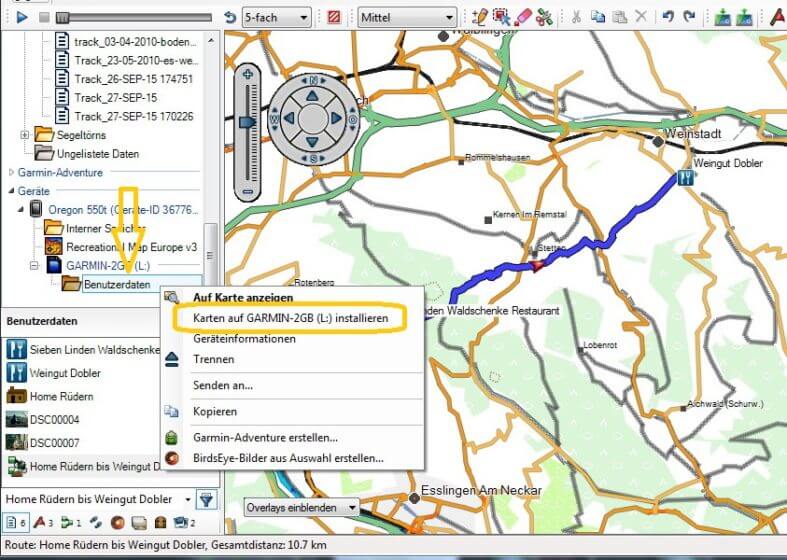Screen dimensions: 787x560
Task: Select the Benutzerdaten folder
Action: (x=117, y=285)
